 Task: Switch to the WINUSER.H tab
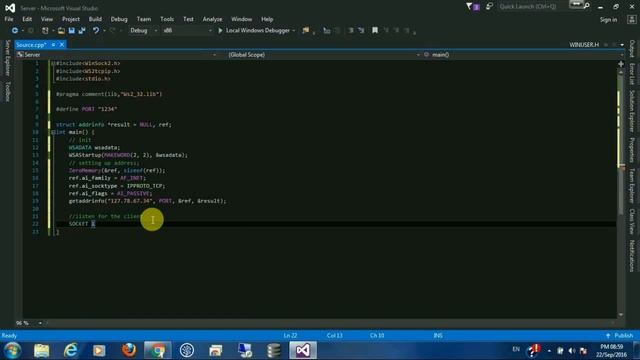click(x=584, y=45)
